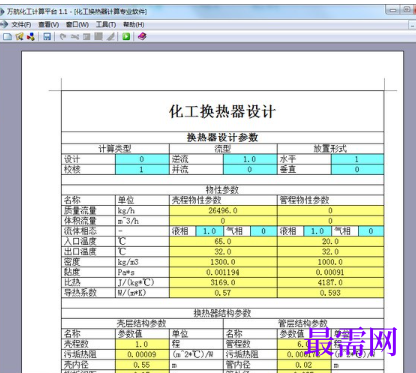Click the 壳层结构参数 header
The width and height of the screenshot is (416, 373).
pyautogui.click(x=141, y=323)
